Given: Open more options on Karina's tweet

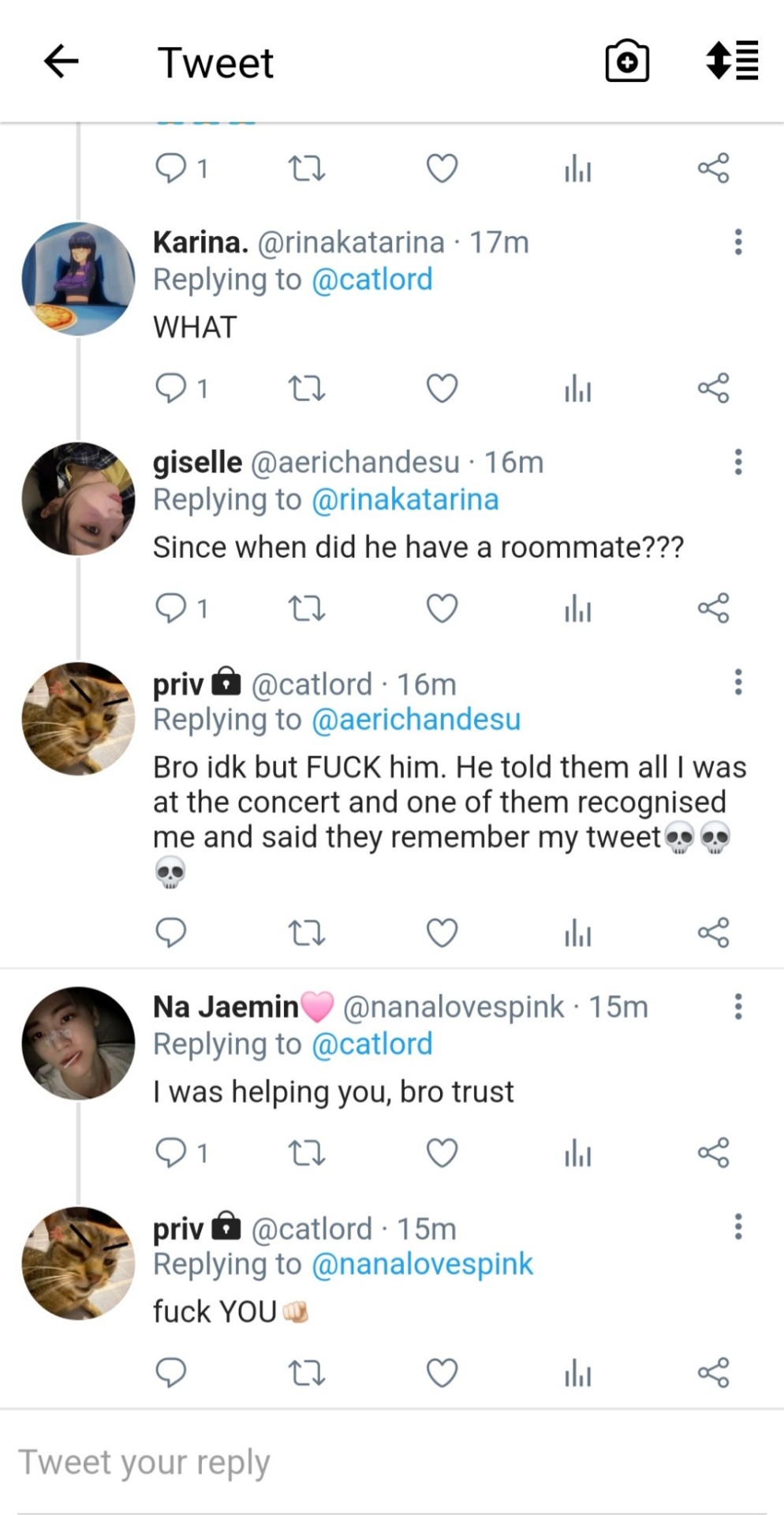Looking at the screenshot, I should pyautogui.click(x=738, y=242).
